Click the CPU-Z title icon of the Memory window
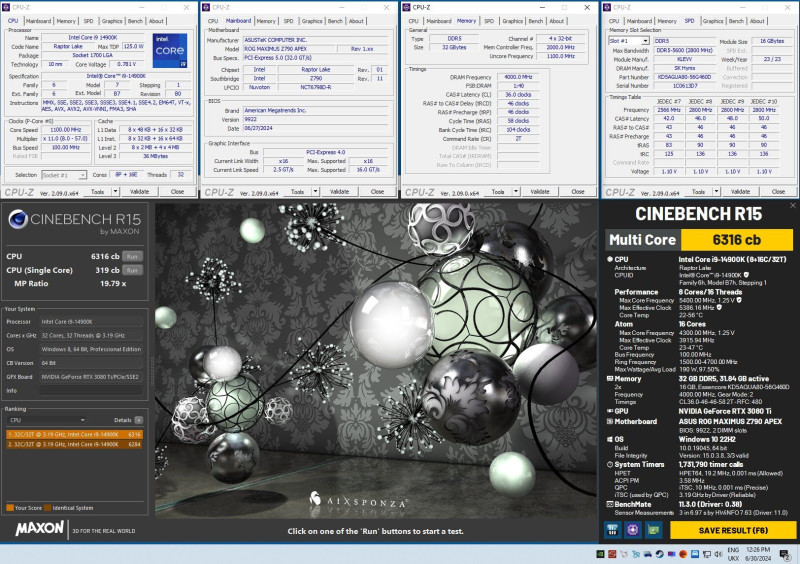 [x=407, y=7]
